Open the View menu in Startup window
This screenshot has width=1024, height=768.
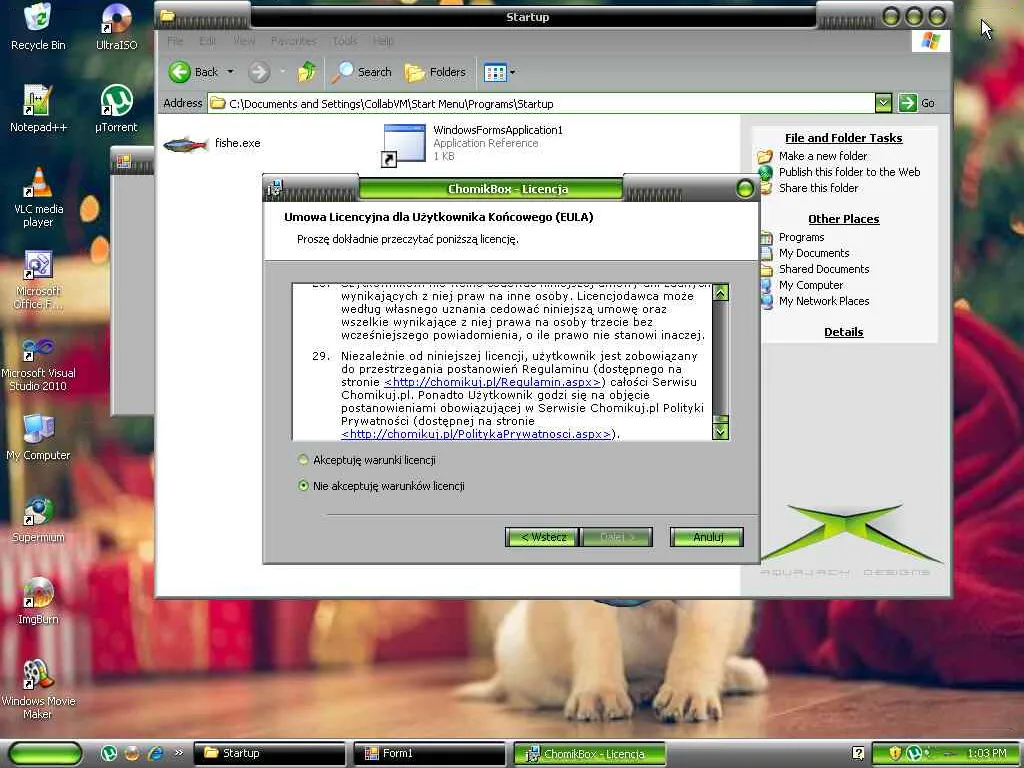coord(244,41)
